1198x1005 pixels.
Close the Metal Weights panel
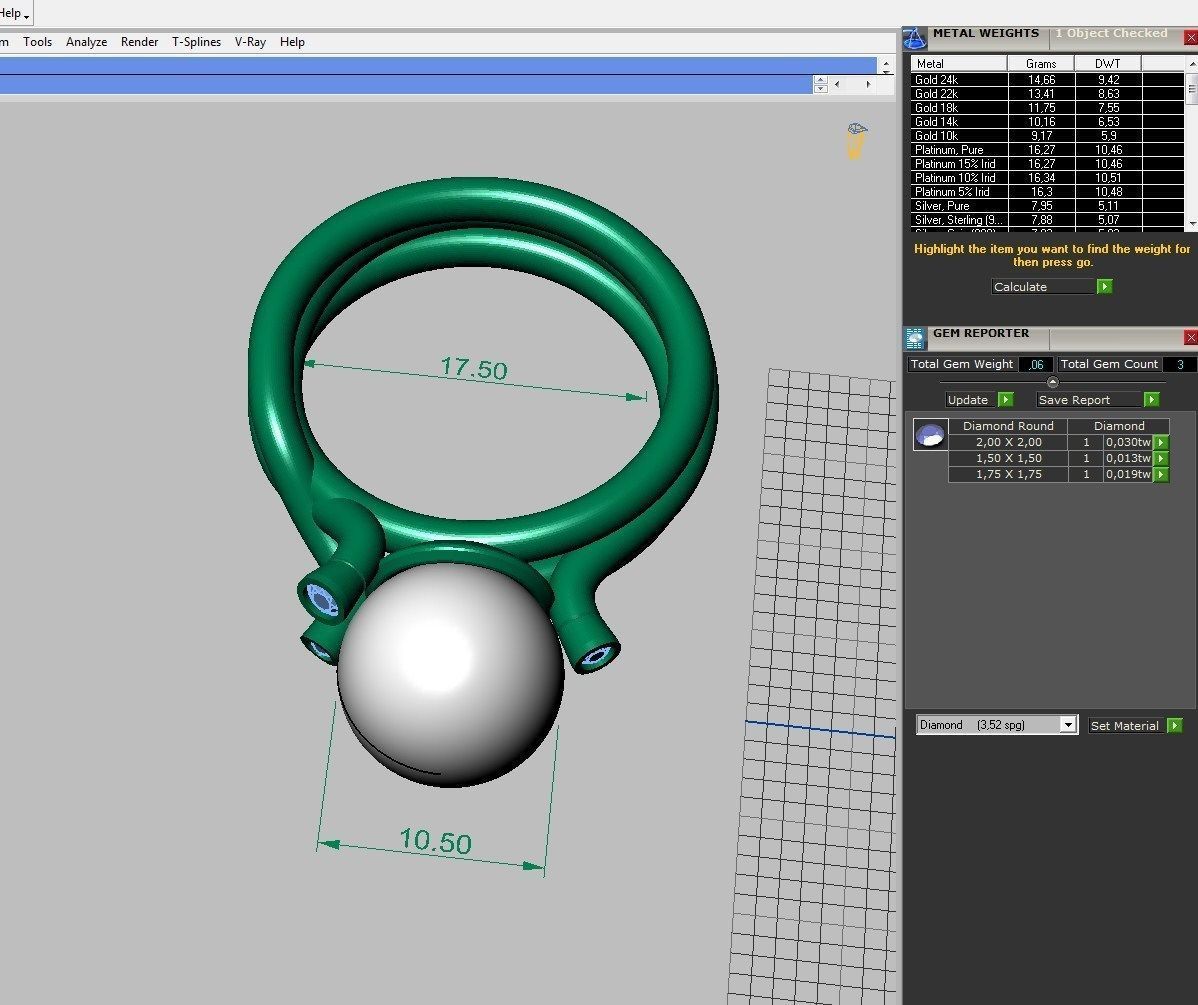(x=1190, y=37)
